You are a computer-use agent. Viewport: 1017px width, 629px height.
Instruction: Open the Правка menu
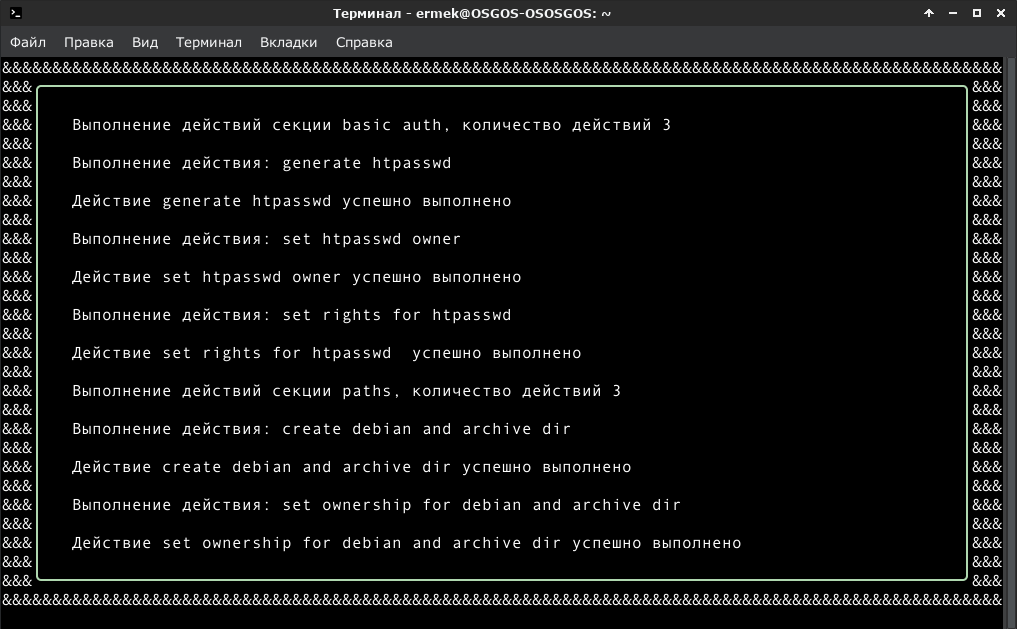click(89, 42)
